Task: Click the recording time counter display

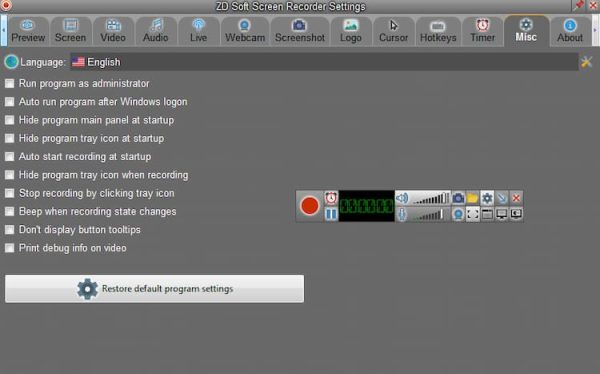Action: tap(367, 206)
